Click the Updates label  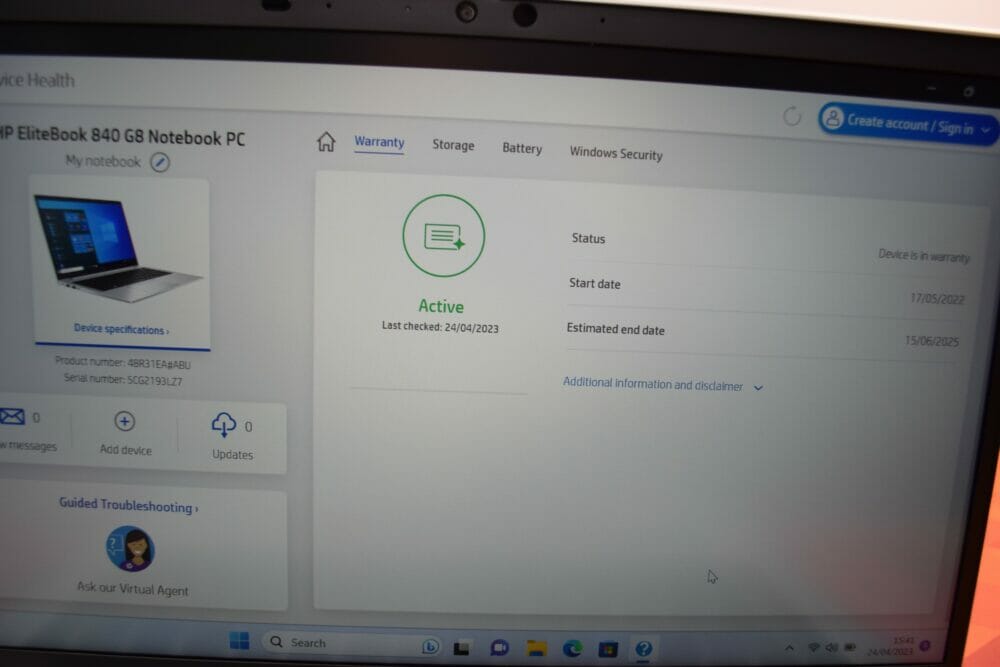pyautogui.click(x=232, y=455)
